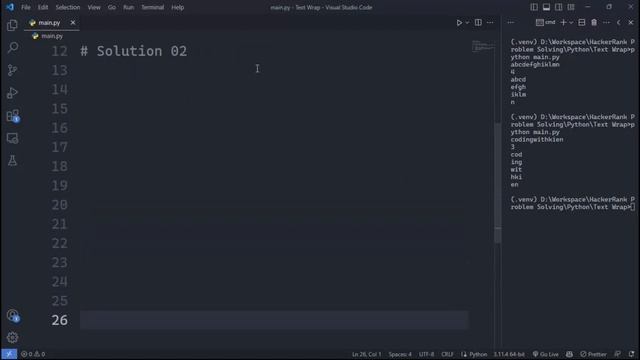Place cursor on line 26

(274, 320)
